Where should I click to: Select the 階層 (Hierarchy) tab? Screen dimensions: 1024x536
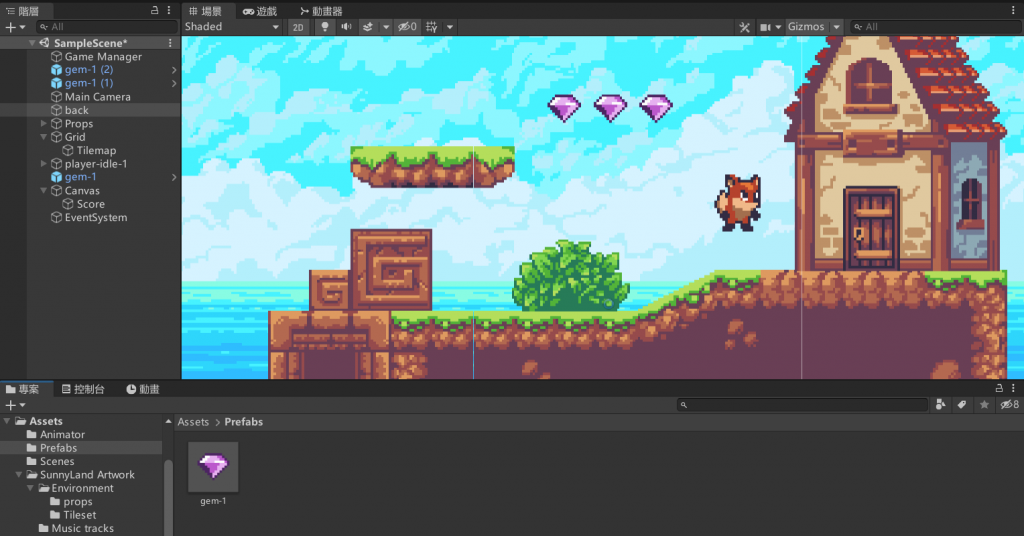23,11
